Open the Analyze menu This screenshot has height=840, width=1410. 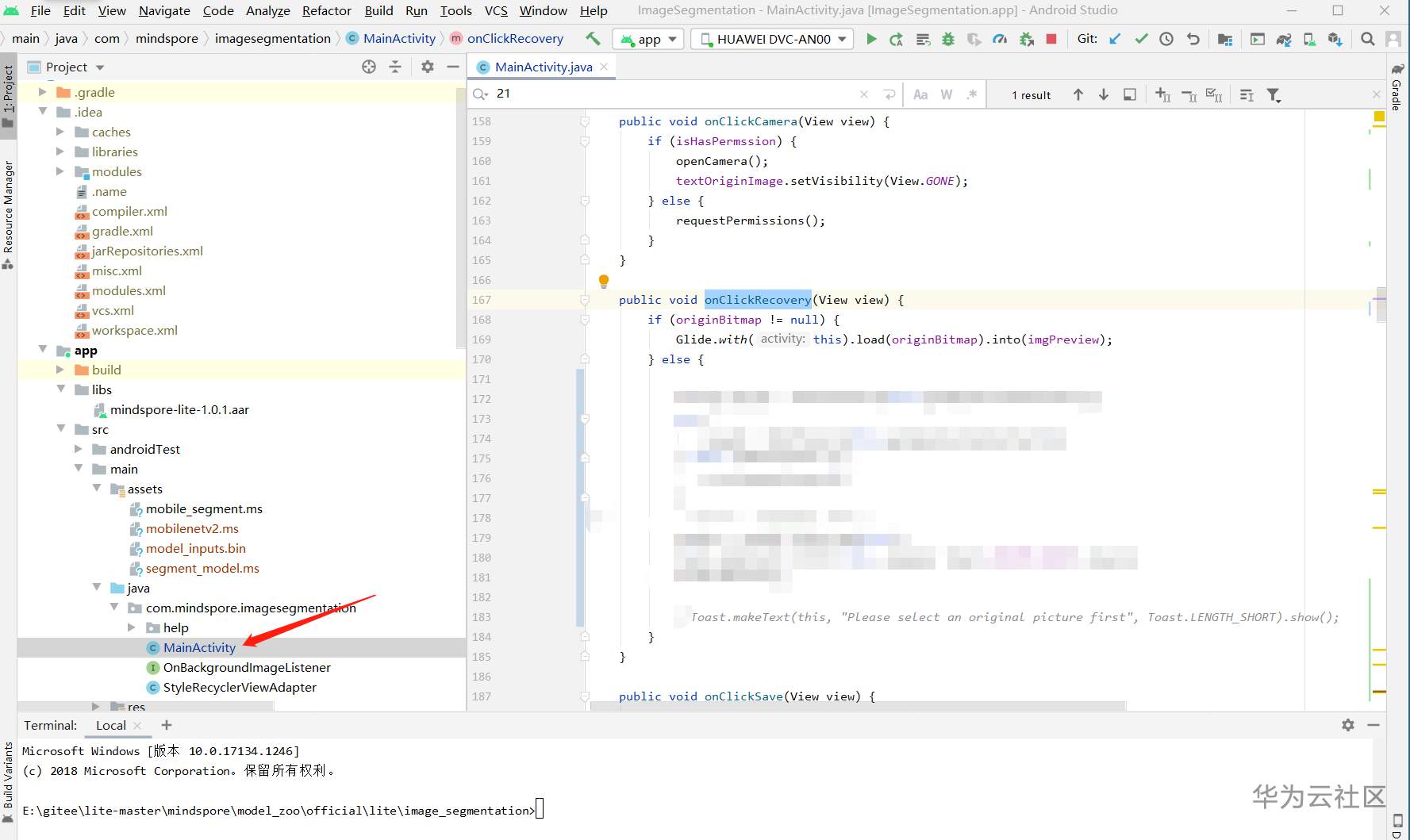268,10
